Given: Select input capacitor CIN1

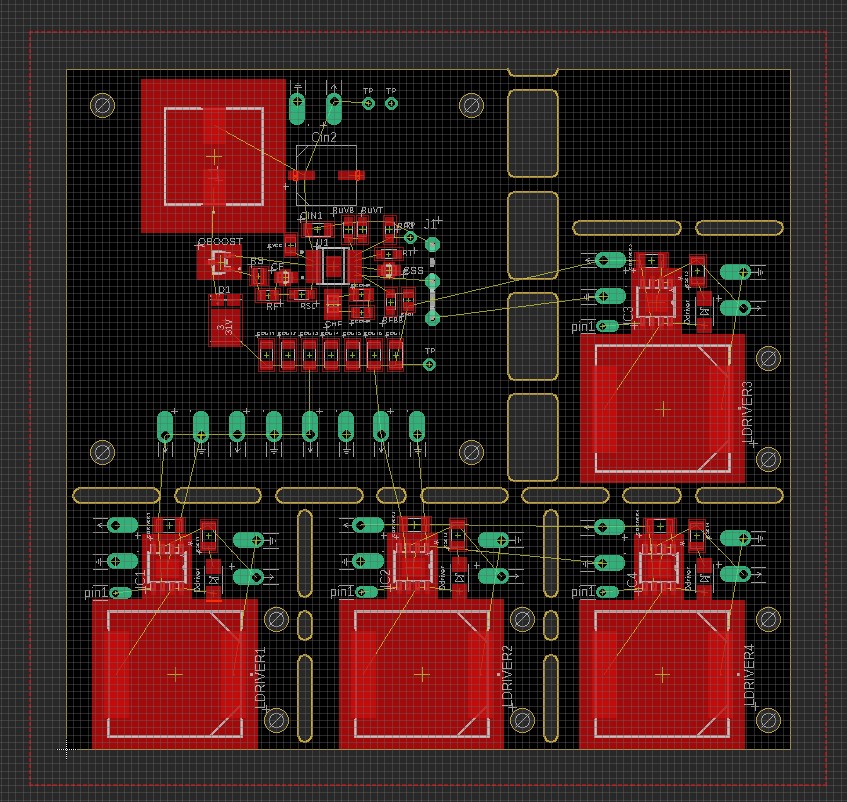Looking at the screenshot, I should (x=317, y=229).
